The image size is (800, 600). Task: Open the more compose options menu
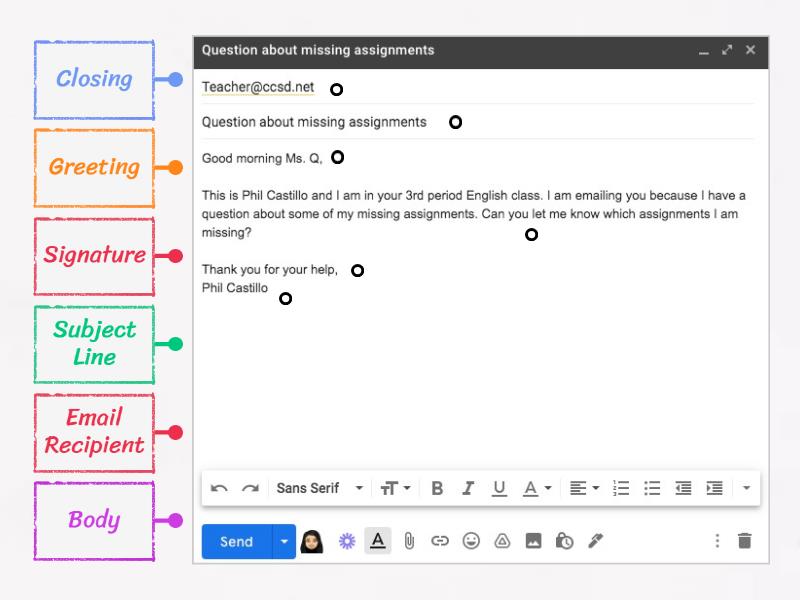coord(716,541)
